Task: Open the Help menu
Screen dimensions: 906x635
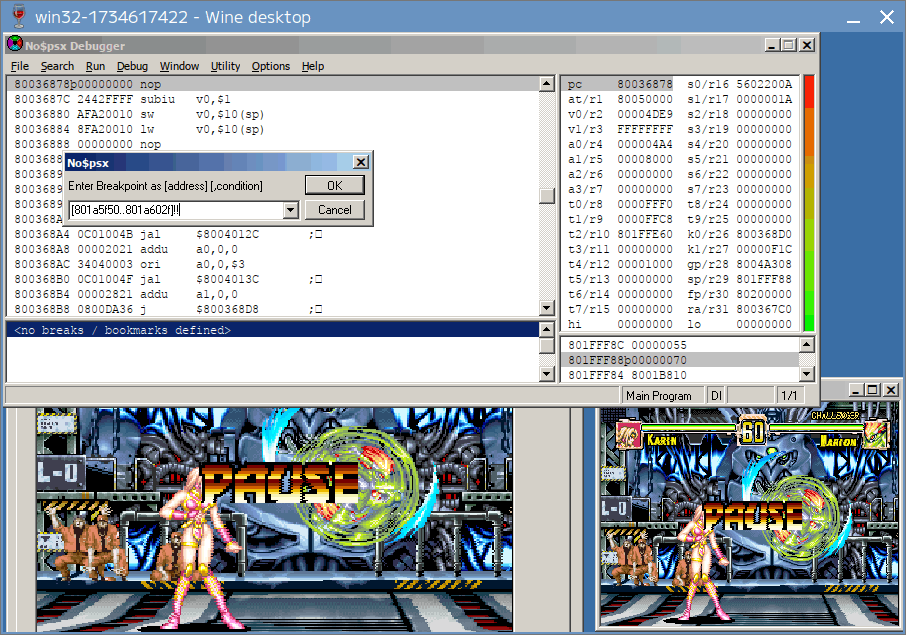Action: coord(313,66)
